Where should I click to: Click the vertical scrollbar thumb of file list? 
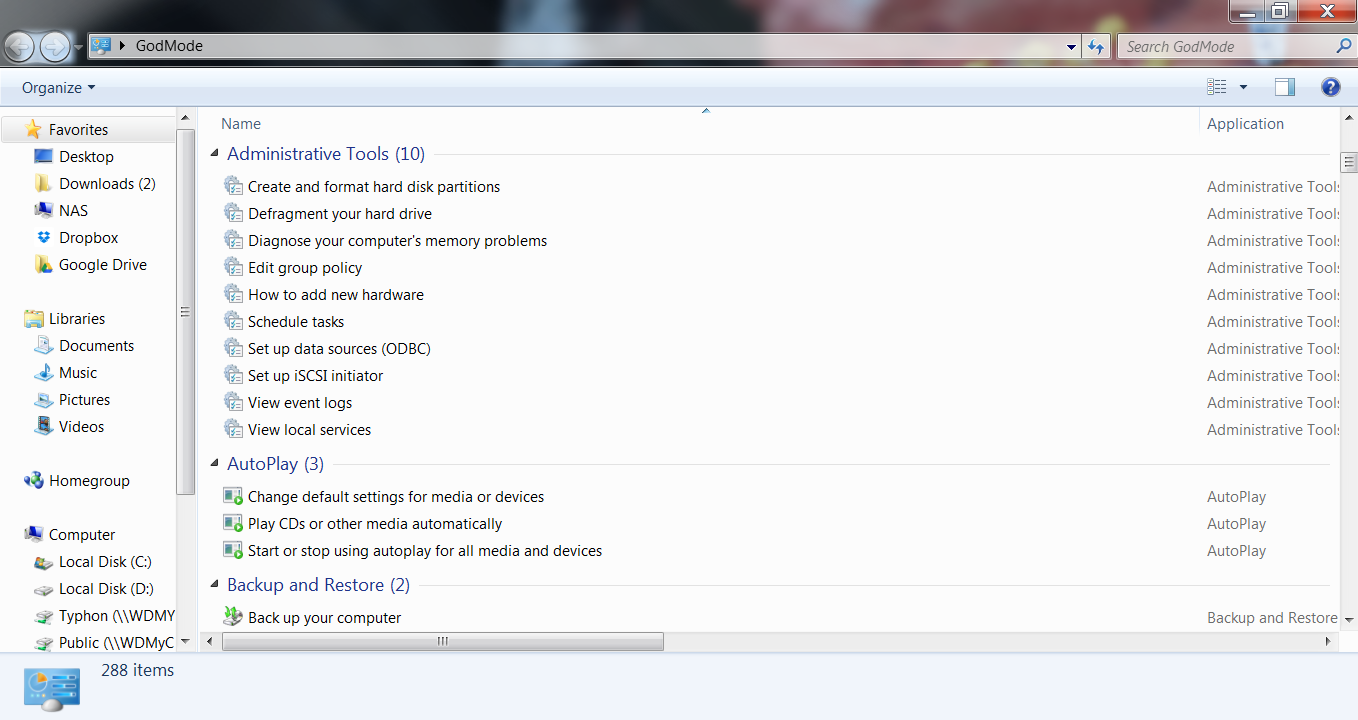[1349, 162]
